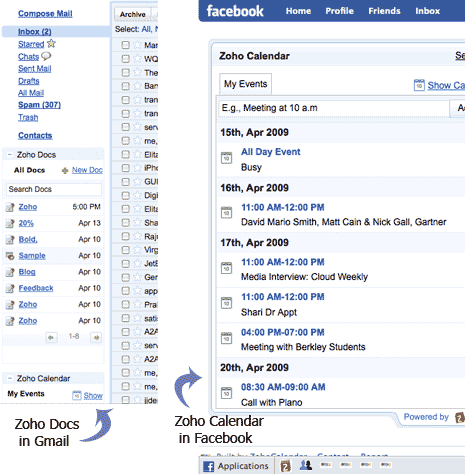Open the All Mail folder
Image resolution: width=465 pixels, height=474 pixels.
point(31,93)
